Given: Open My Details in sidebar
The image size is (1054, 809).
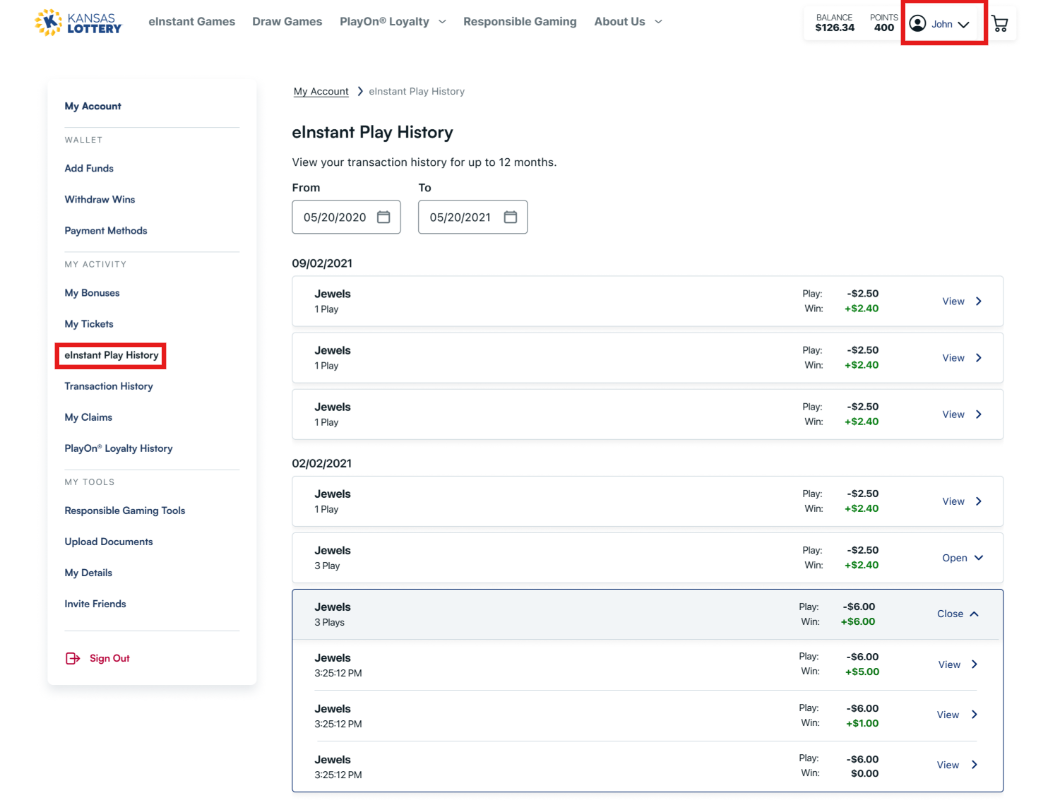Looking at the screenshot, I should coord(88,572).
